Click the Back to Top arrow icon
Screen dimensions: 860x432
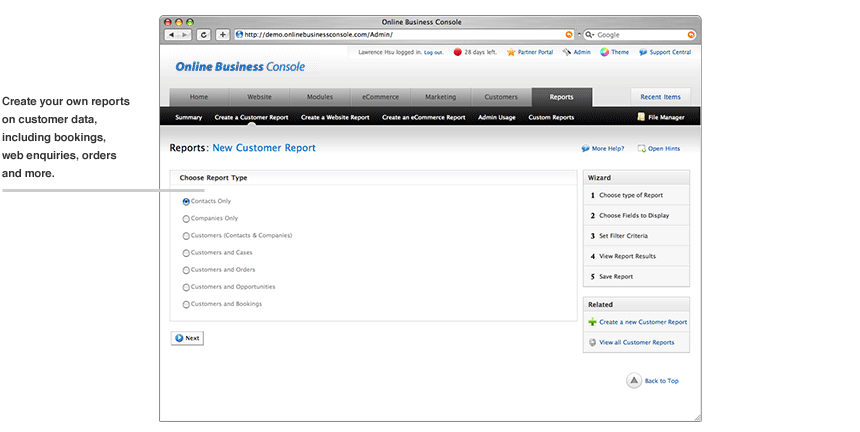click(634, 380)
